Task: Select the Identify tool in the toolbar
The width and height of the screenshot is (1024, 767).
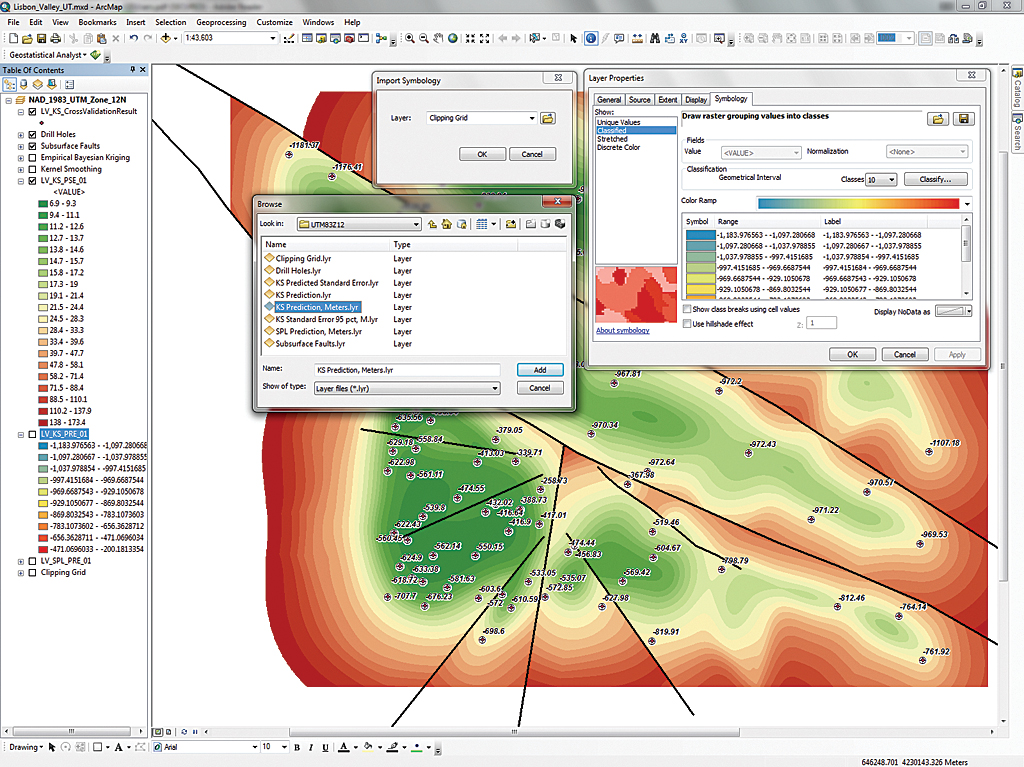Action: point(591,39)
